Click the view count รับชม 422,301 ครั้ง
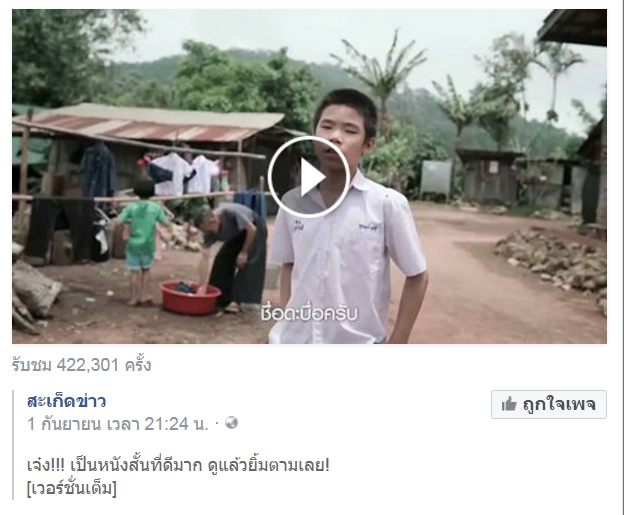 point(82,365)
